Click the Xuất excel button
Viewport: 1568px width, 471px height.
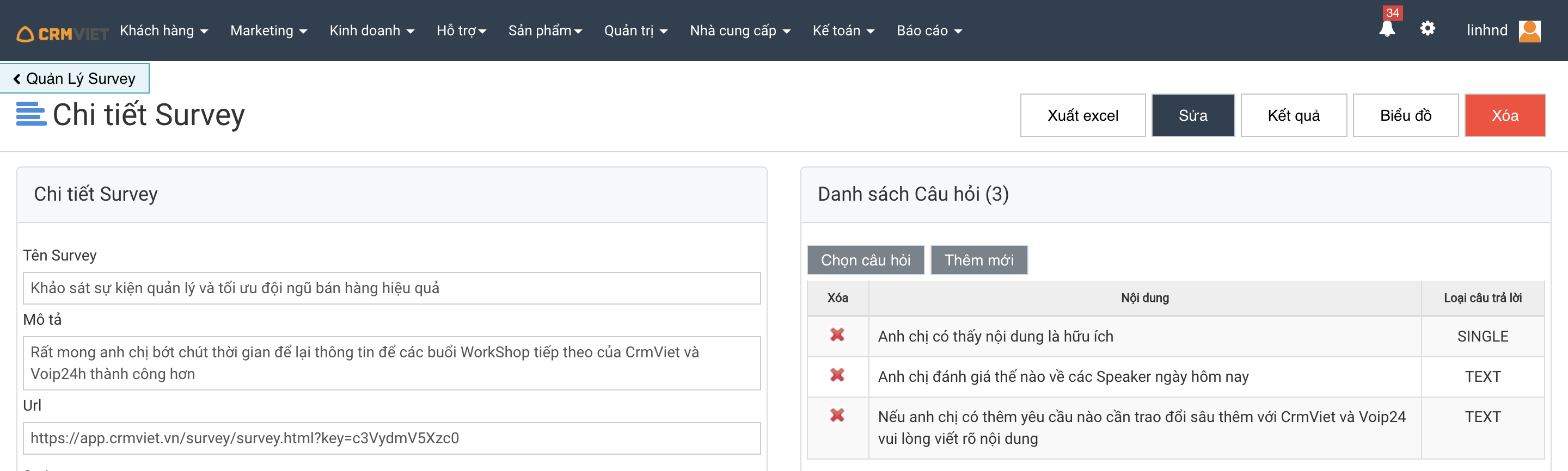(x=1082, y=115)
